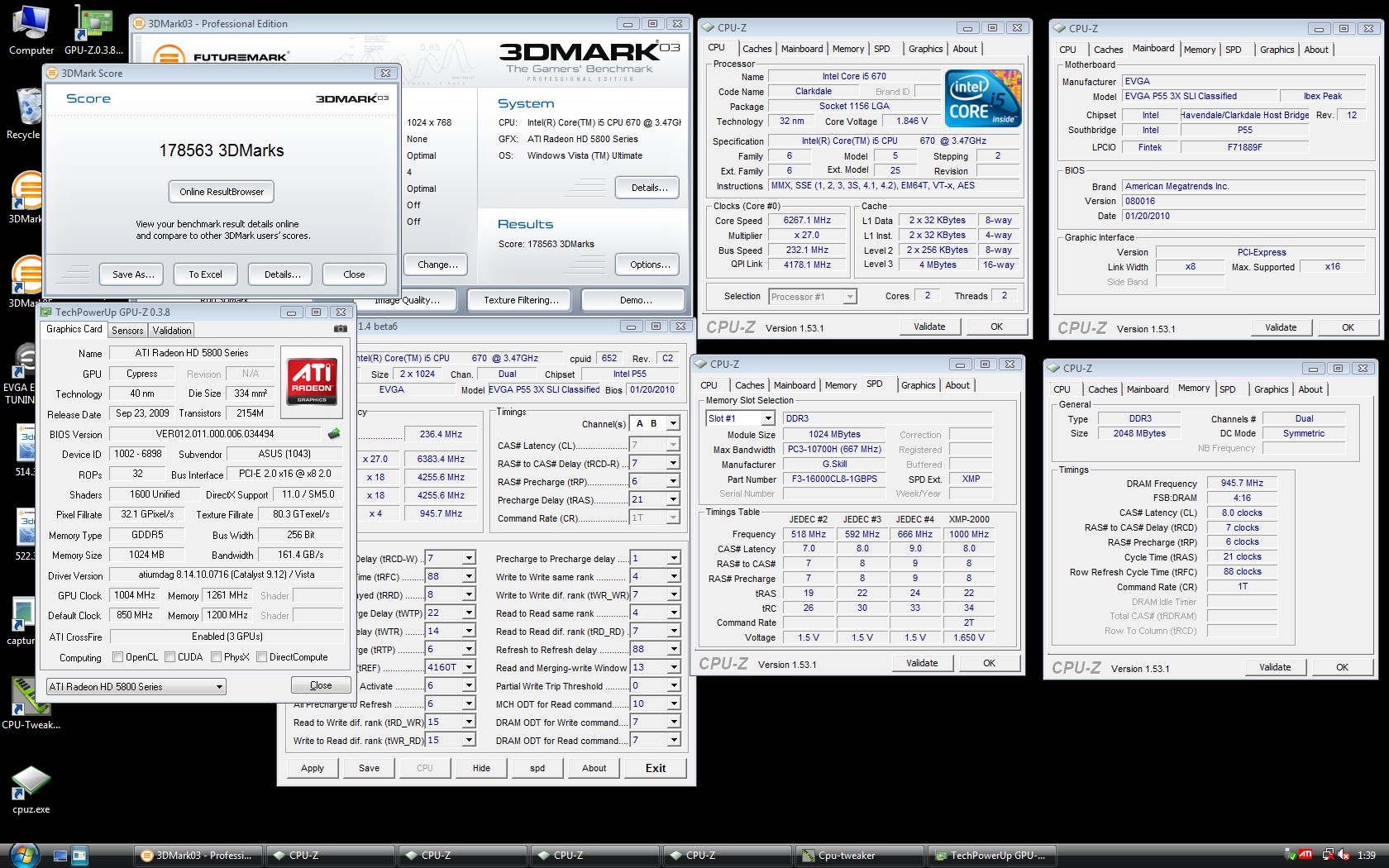
Task: Open Write to Write same rank dropdown
Action: tap(655, 576)
